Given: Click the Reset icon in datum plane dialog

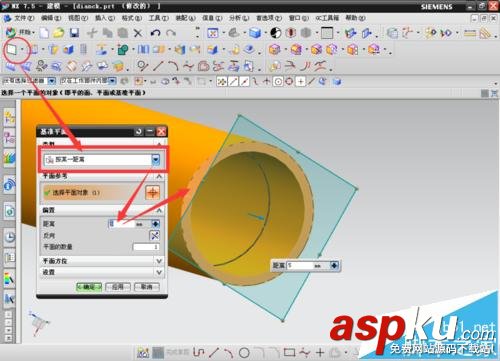Looking at the screenshot, I should [x=139, y=132].
